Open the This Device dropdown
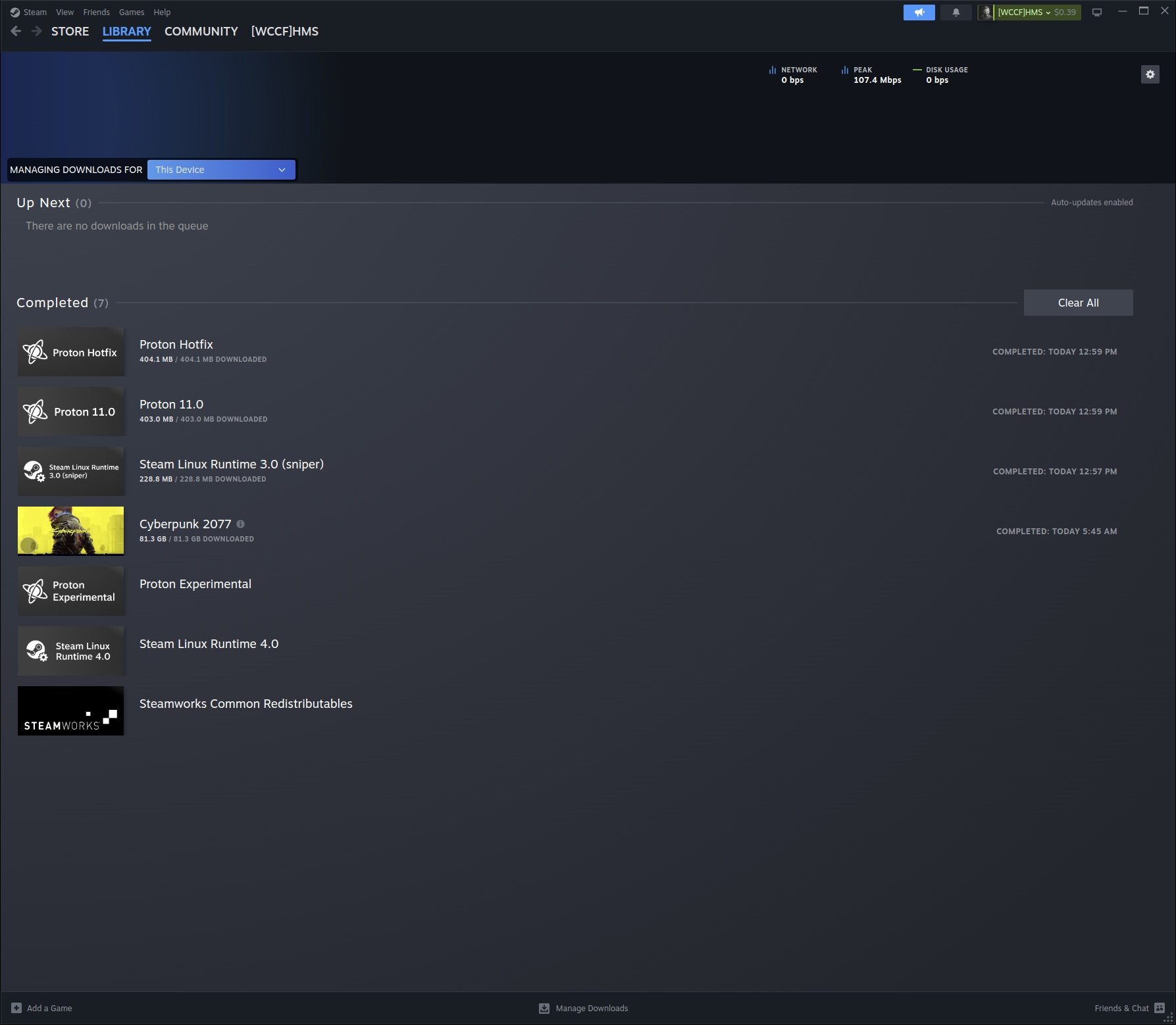1176x1025 pixels. point(221,170)
